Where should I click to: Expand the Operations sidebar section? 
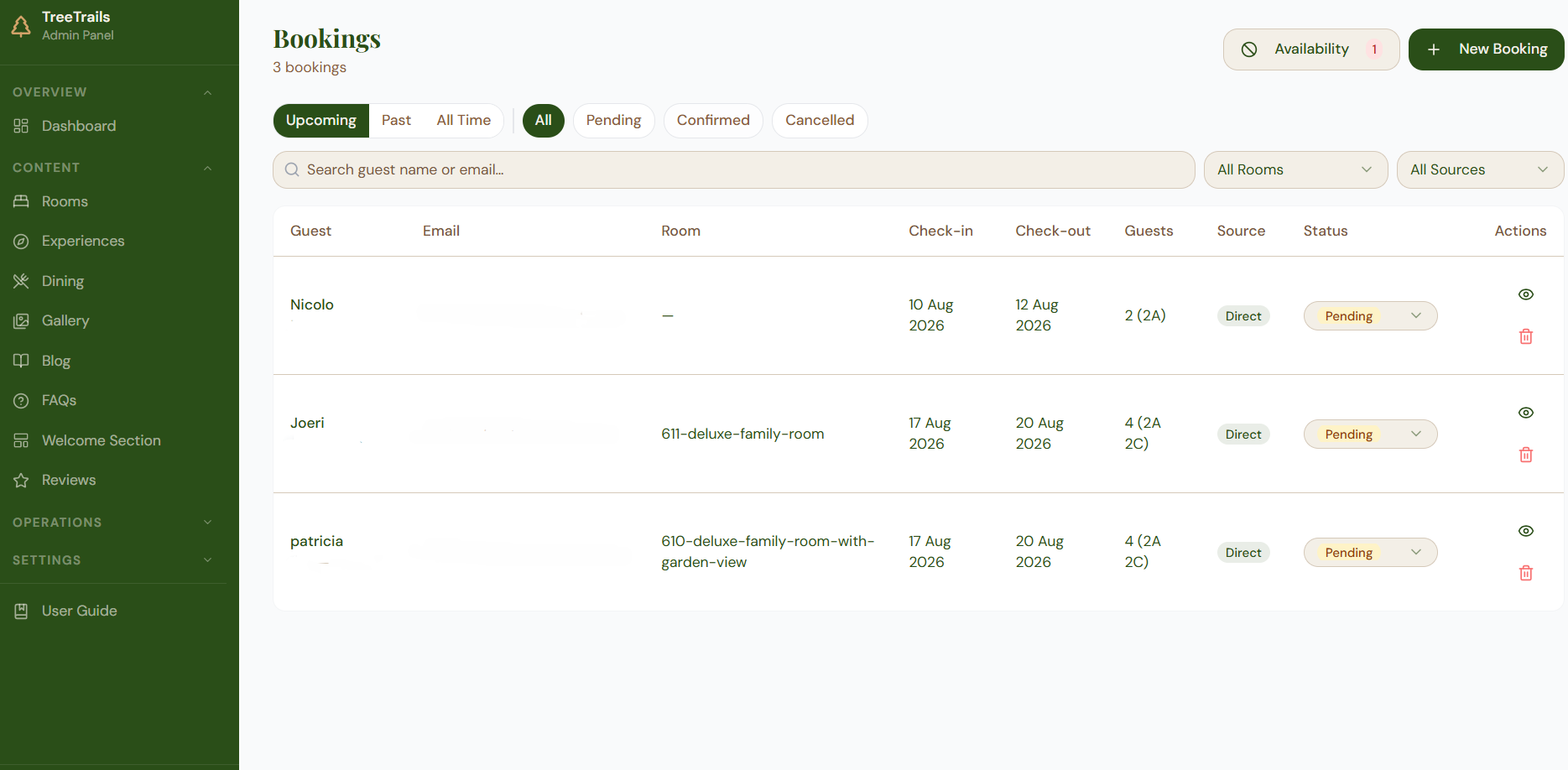pos(113,522)
